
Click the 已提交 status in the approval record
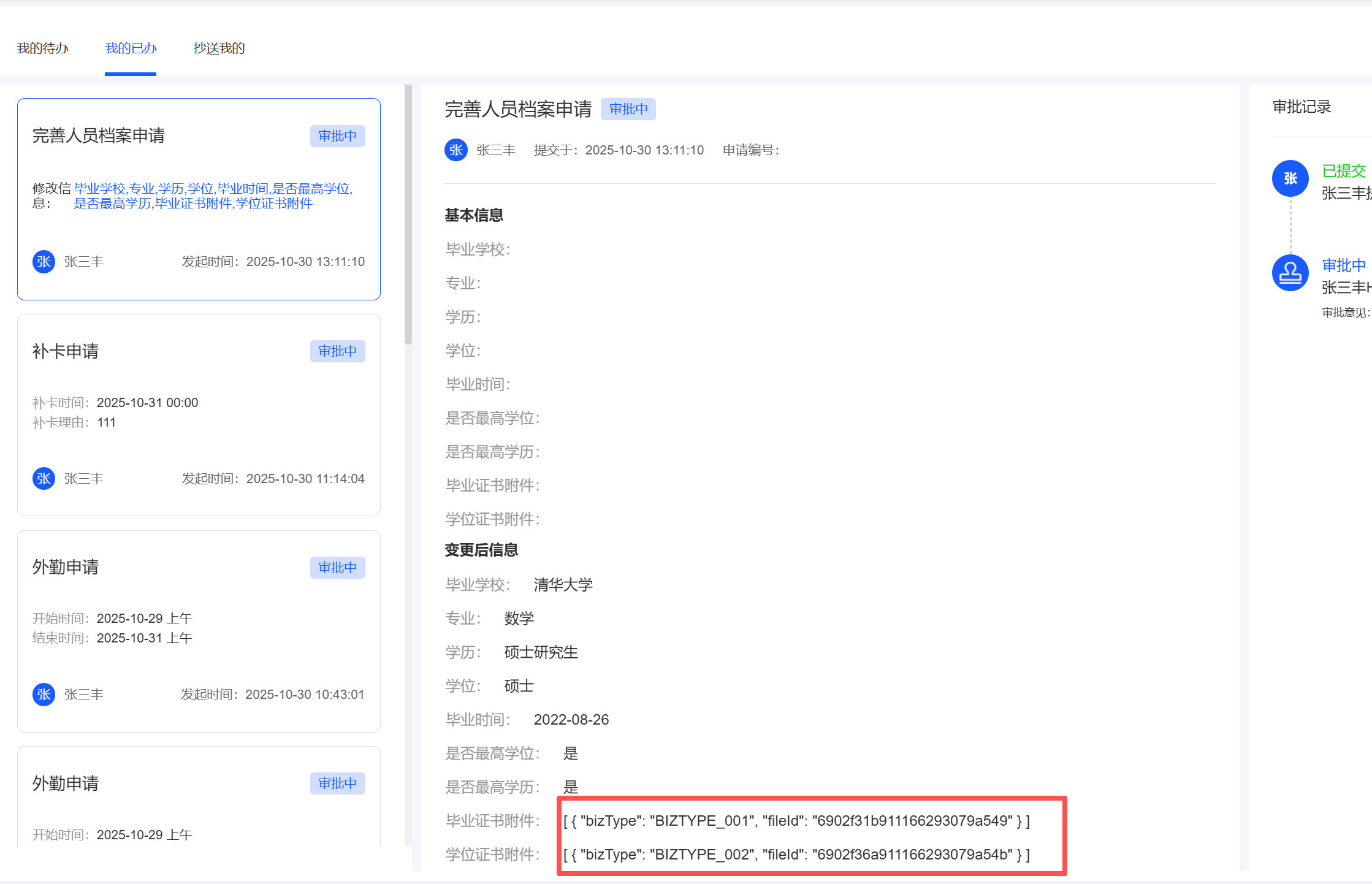coord(1343,171)
